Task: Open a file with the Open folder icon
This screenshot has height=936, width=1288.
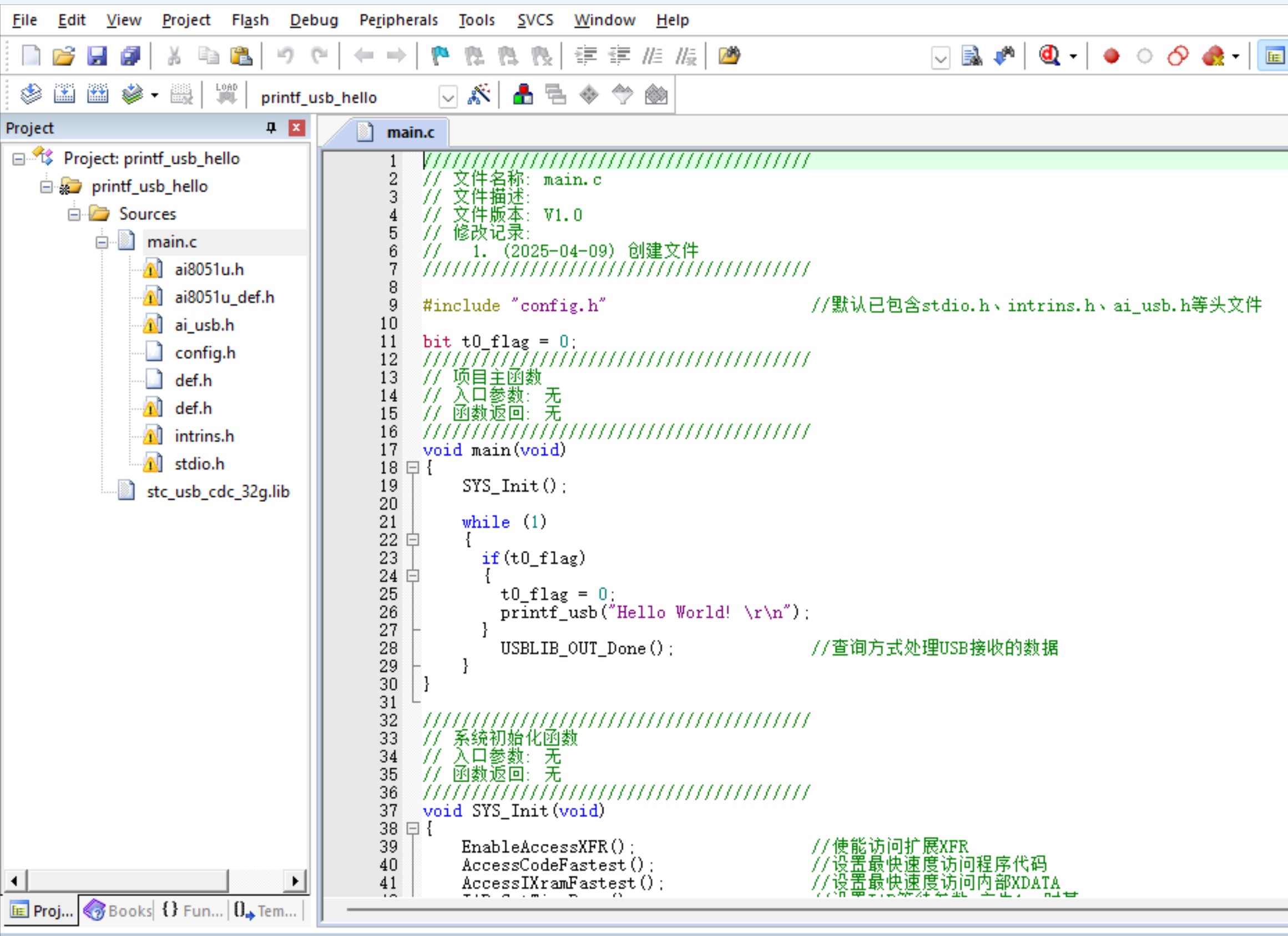Action: [64, 56]
